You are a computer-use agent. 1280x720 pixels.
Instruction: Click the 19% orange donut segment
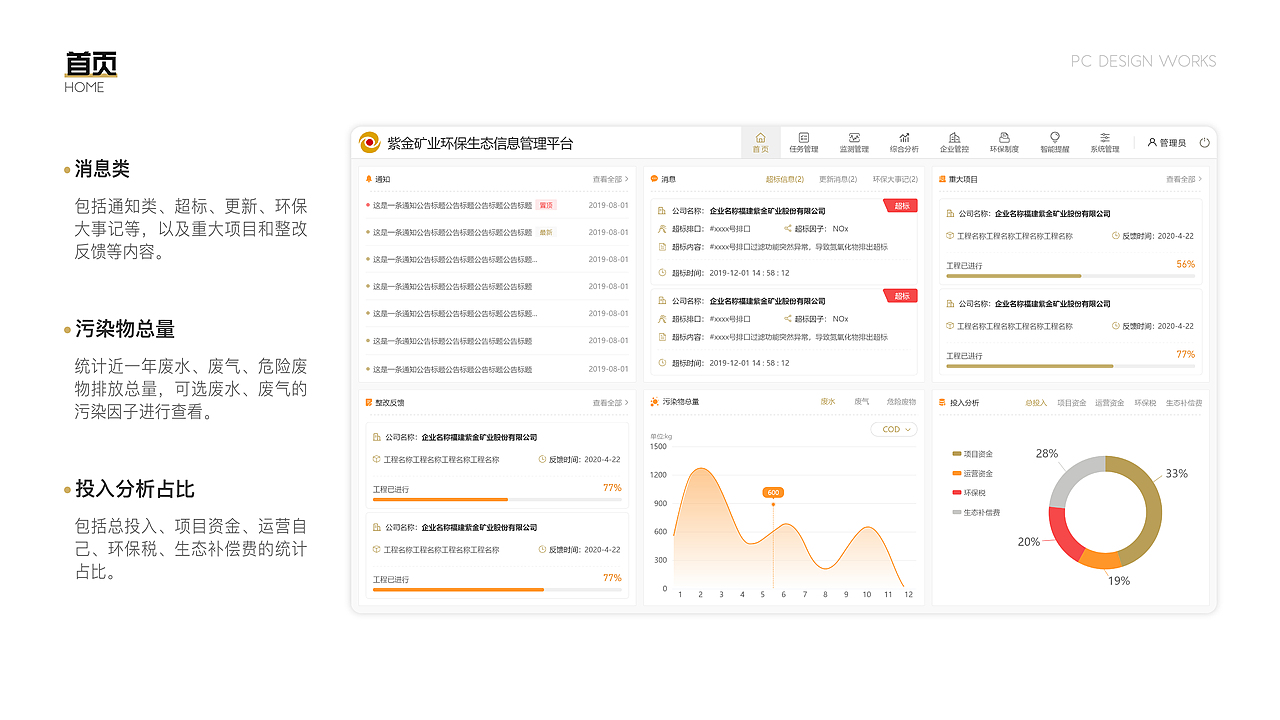[x=1101, y=560]
